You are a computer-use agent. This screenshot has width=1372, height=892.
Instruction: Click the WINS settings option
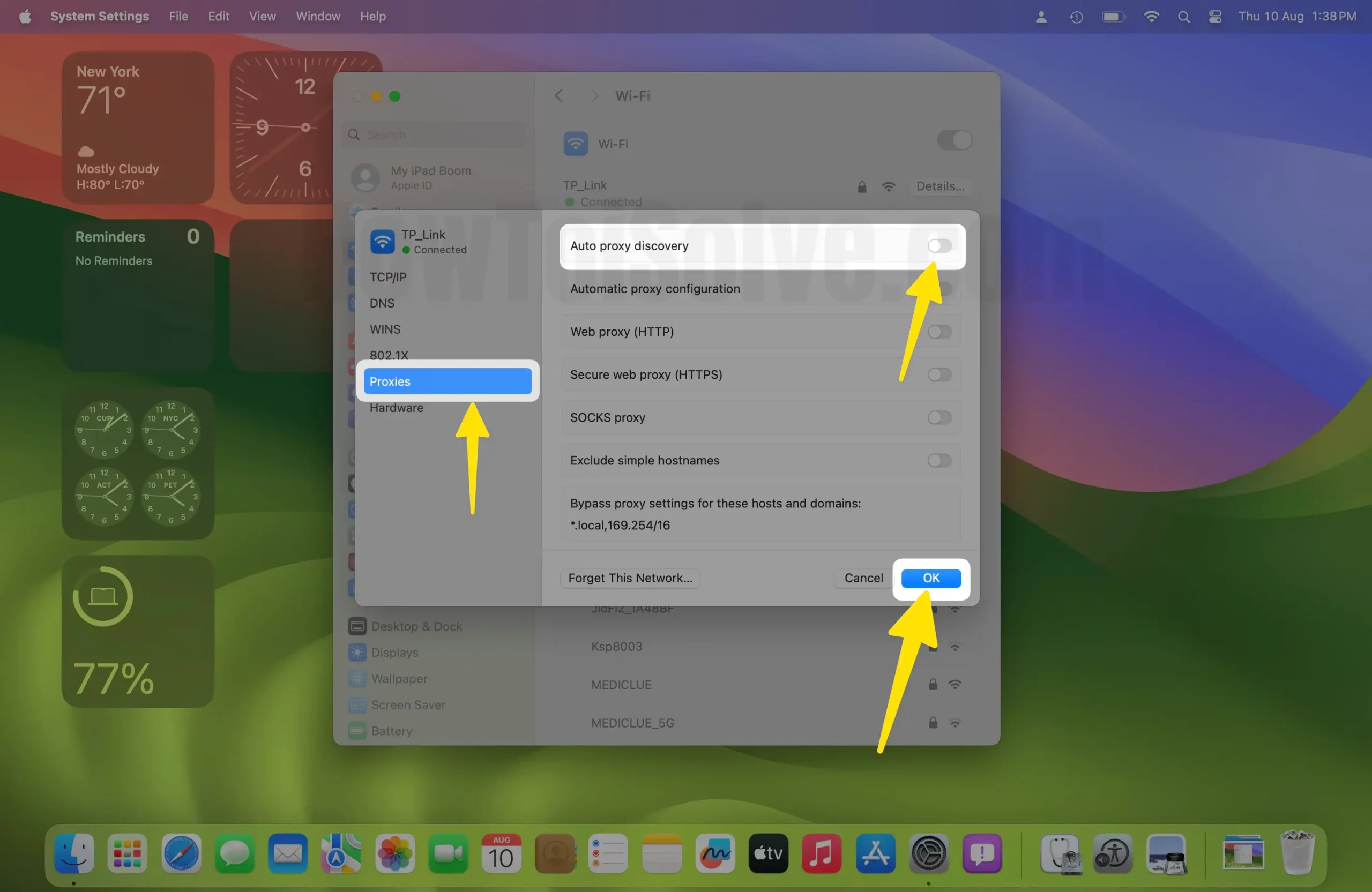point(385,329)
